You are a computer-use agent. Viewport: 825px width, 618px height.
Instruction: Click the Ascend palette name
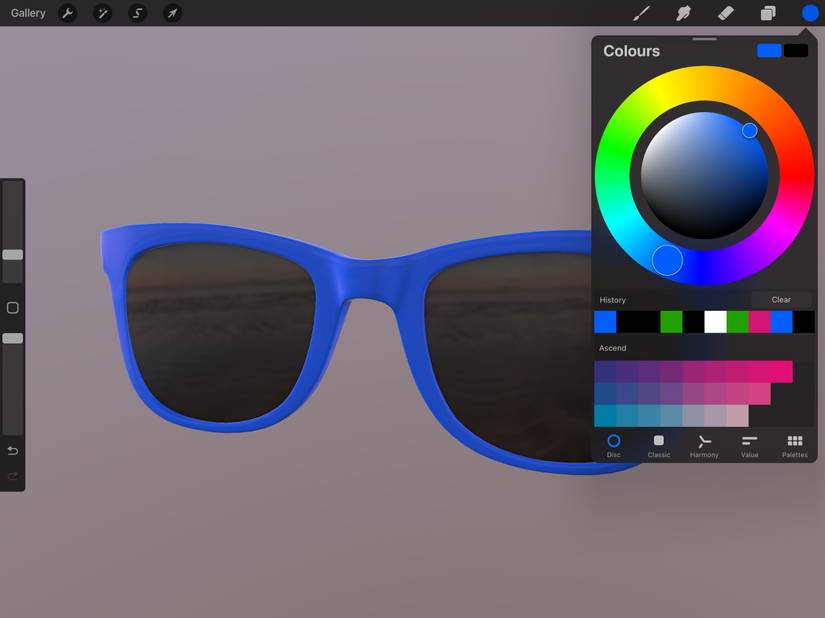(612, 348)
